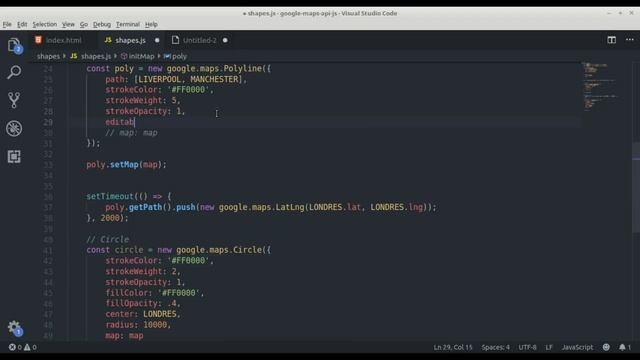This screenshot has height=360, width=640.
Task: Click the editor vertical scrollbar
Action: click(636, 188)
